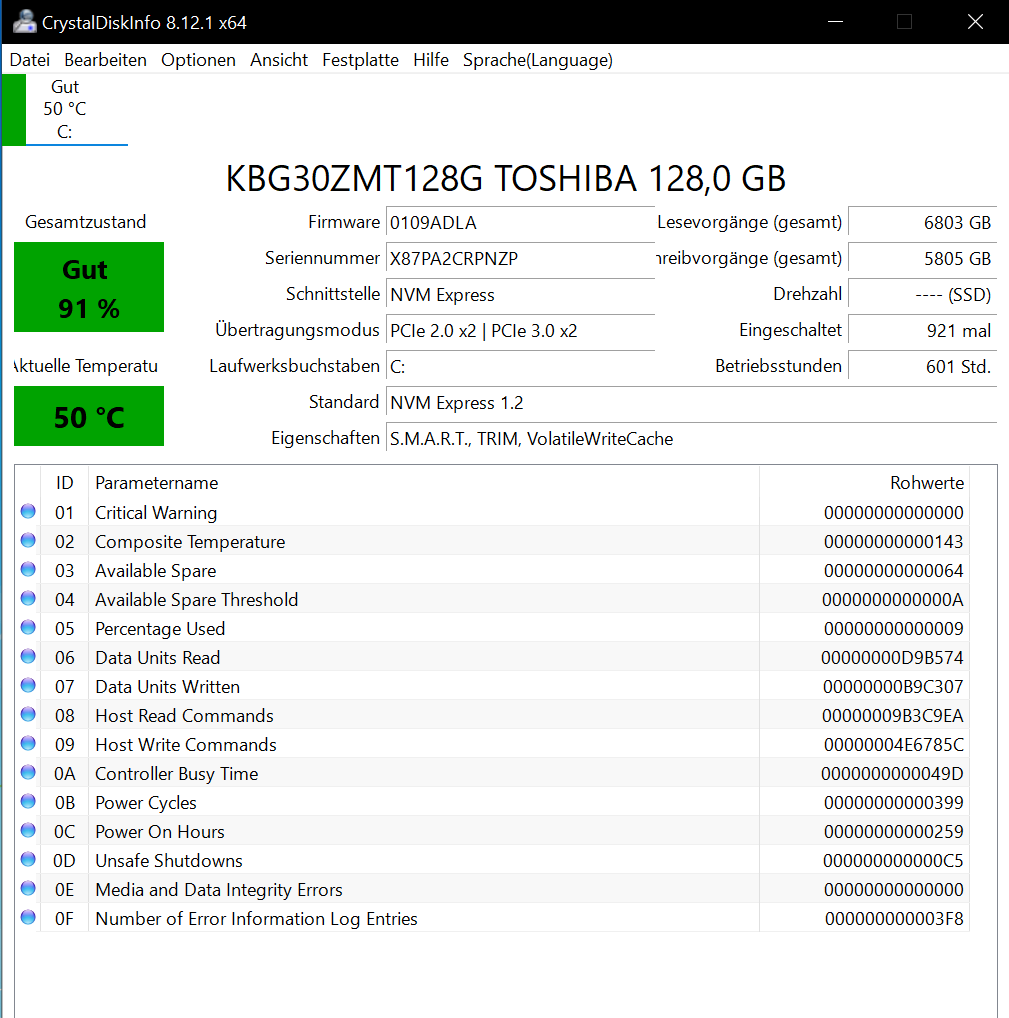
Task: Click the Übertragungsmodus field PCIe 2.0 x2
Action: (x=520, y=330)
